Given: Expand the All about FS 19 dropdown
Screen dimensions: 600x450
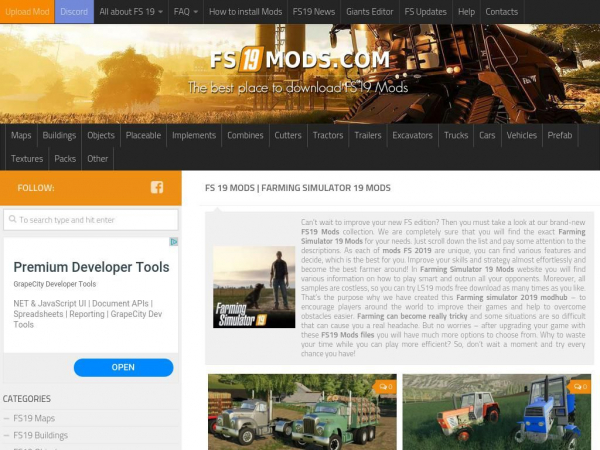Looking at the screenshot, I should coord(131,12).
